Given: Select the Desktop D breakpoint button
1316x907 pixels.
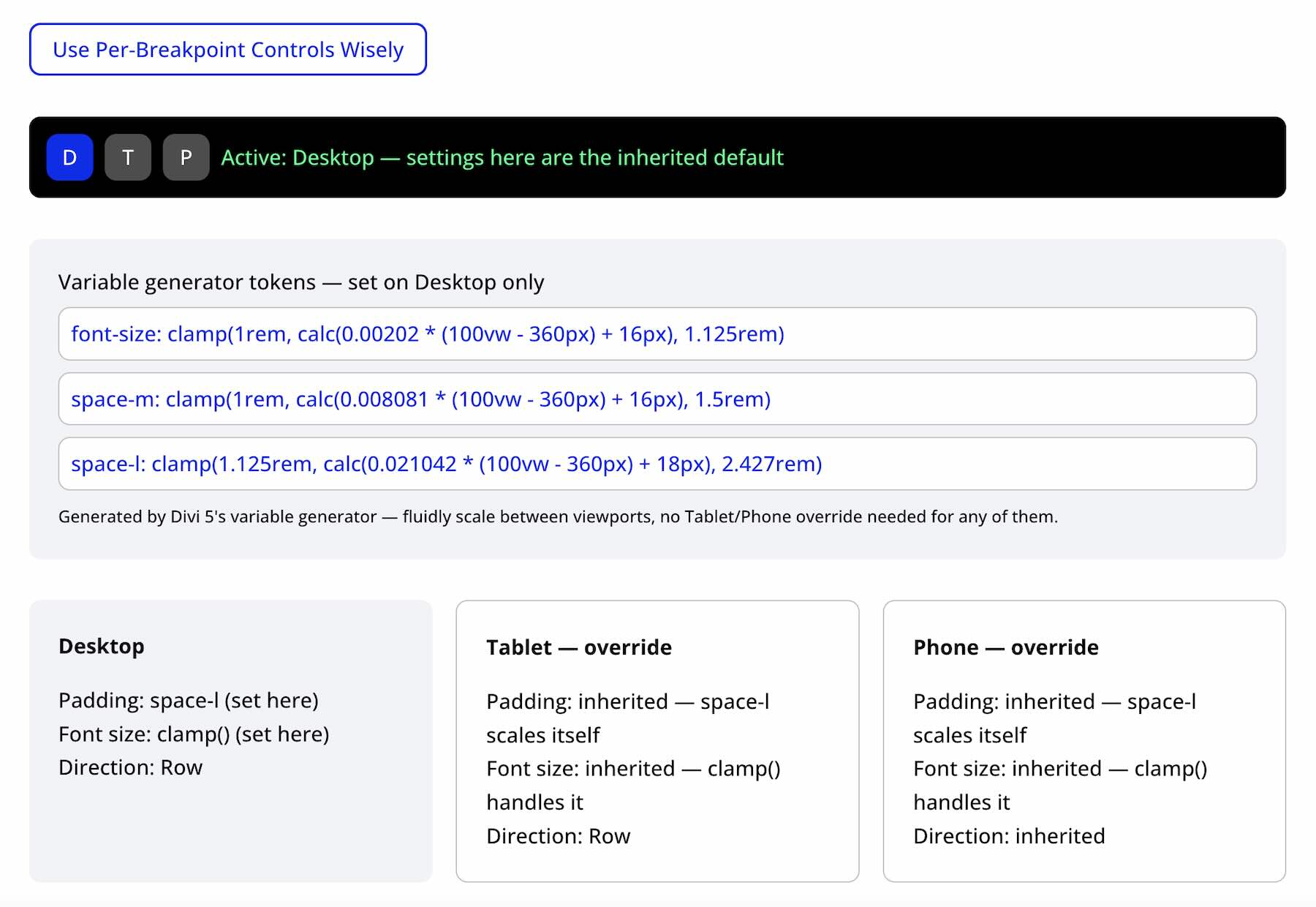Looking at the screenshot, I should 69,157.
